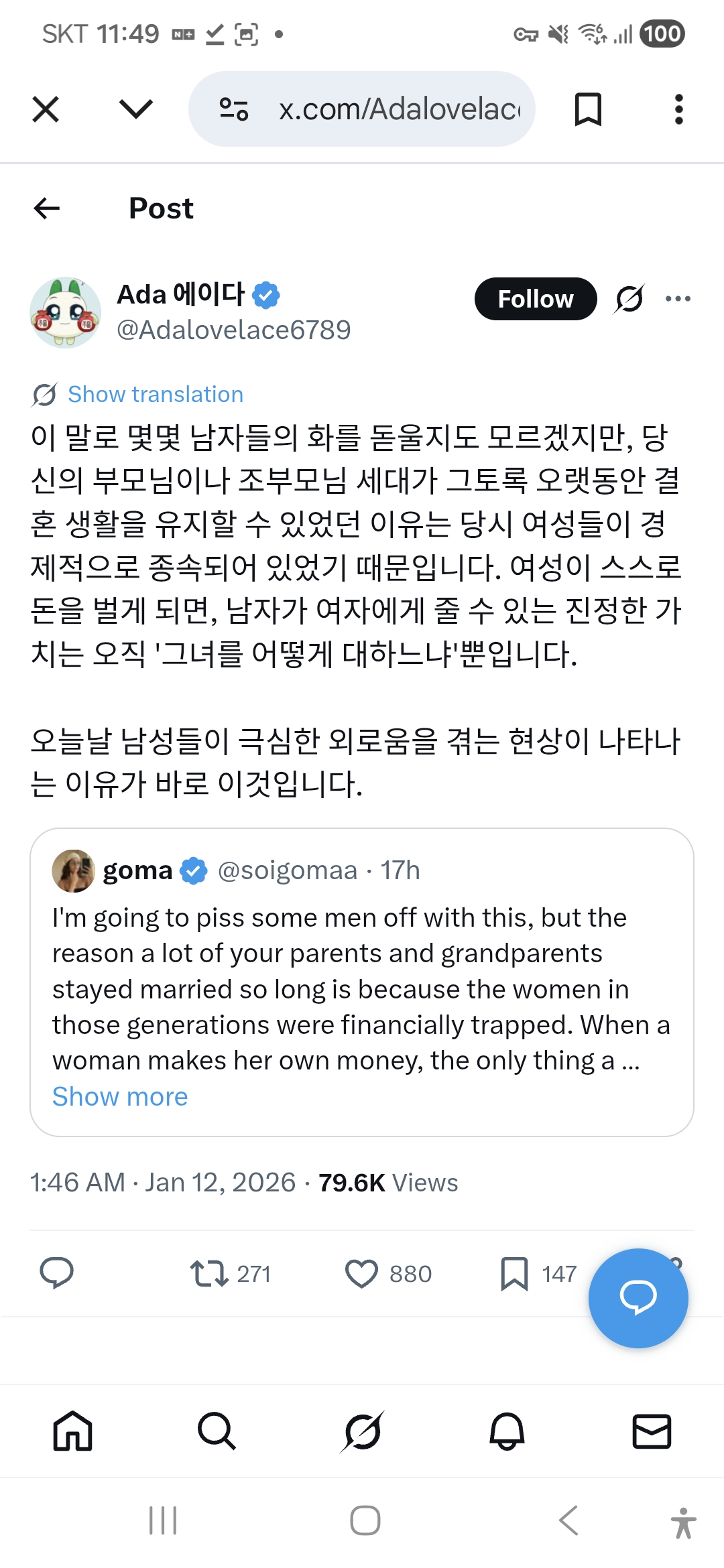Repost this post with 271 reposts
Viewport: 724px width, 1568px height.
point(210,1273)
